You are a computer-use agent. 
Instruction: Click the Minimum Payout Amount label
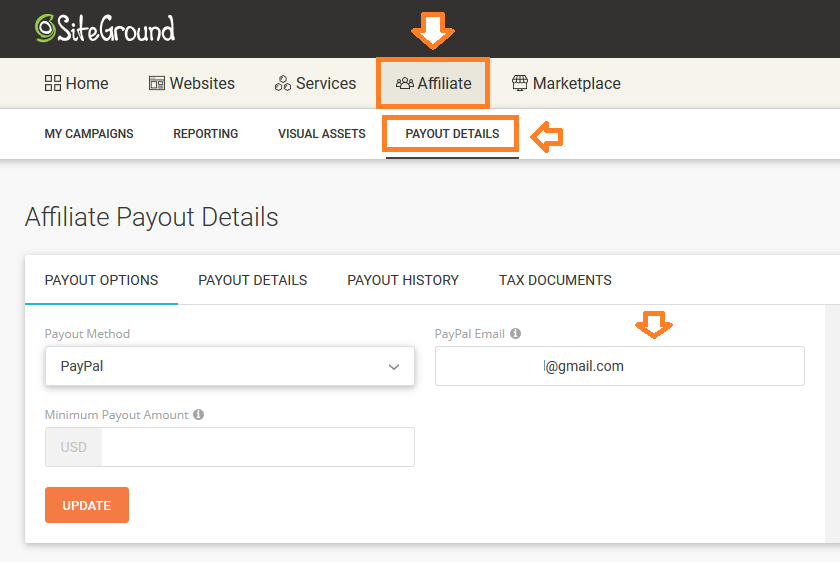pyautogui.click(x=116, y=415)
